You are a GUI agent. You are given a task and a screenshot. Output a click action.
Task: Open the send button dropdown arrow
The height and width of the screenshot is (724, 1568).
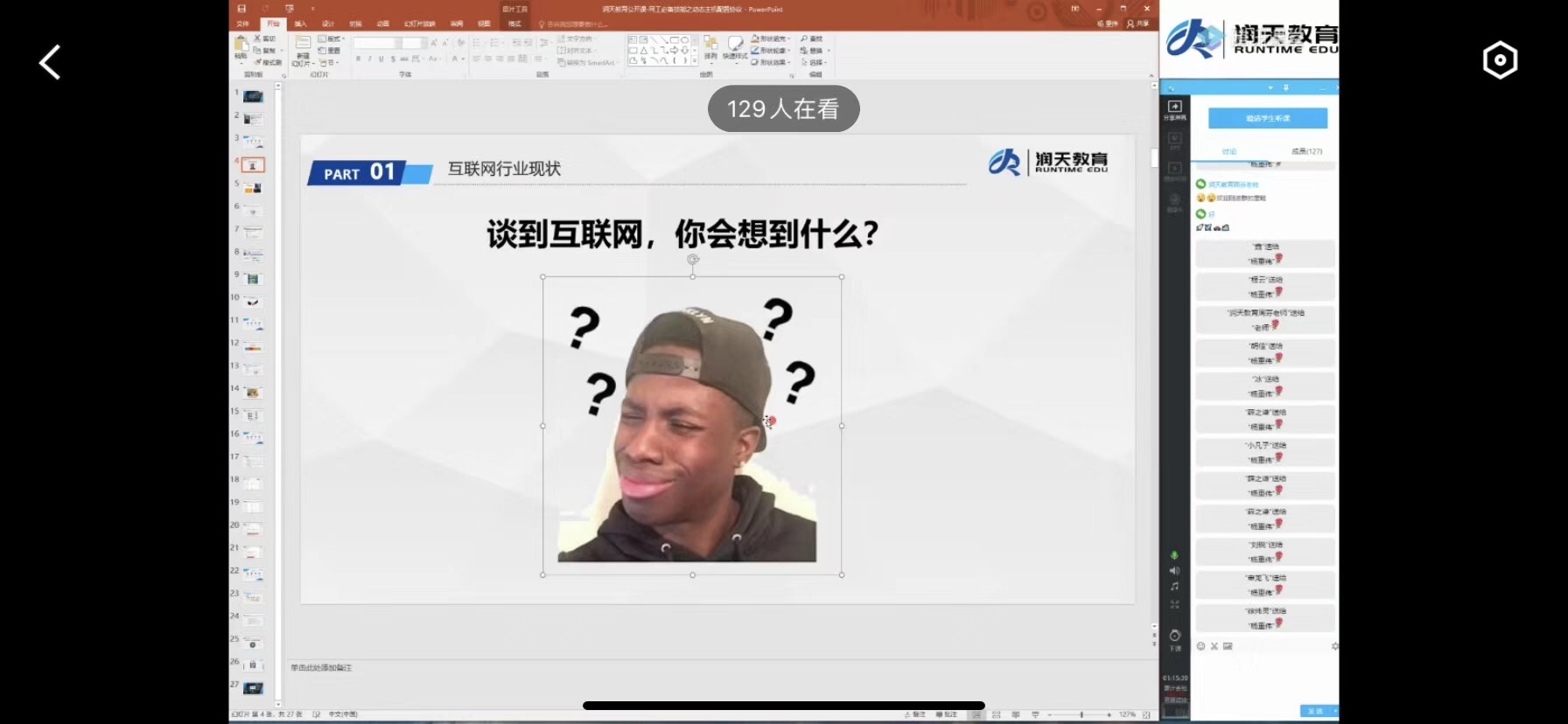[1334, 711]
